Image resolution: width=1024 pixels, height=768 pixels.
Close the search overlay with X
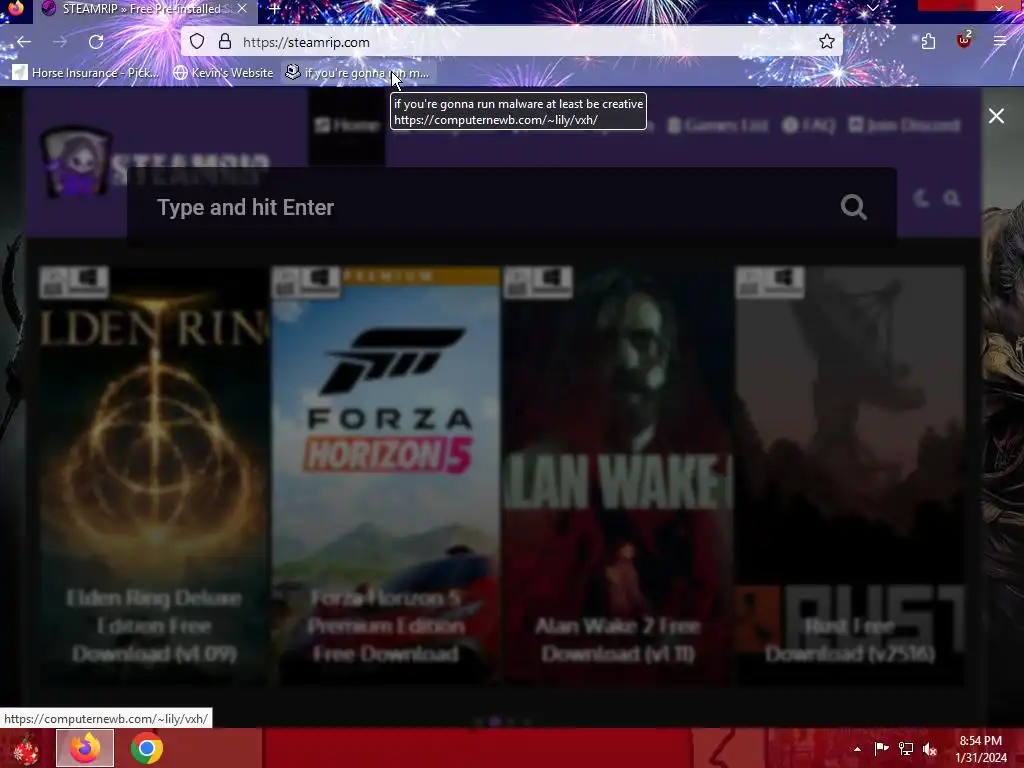tap(997, 116)
